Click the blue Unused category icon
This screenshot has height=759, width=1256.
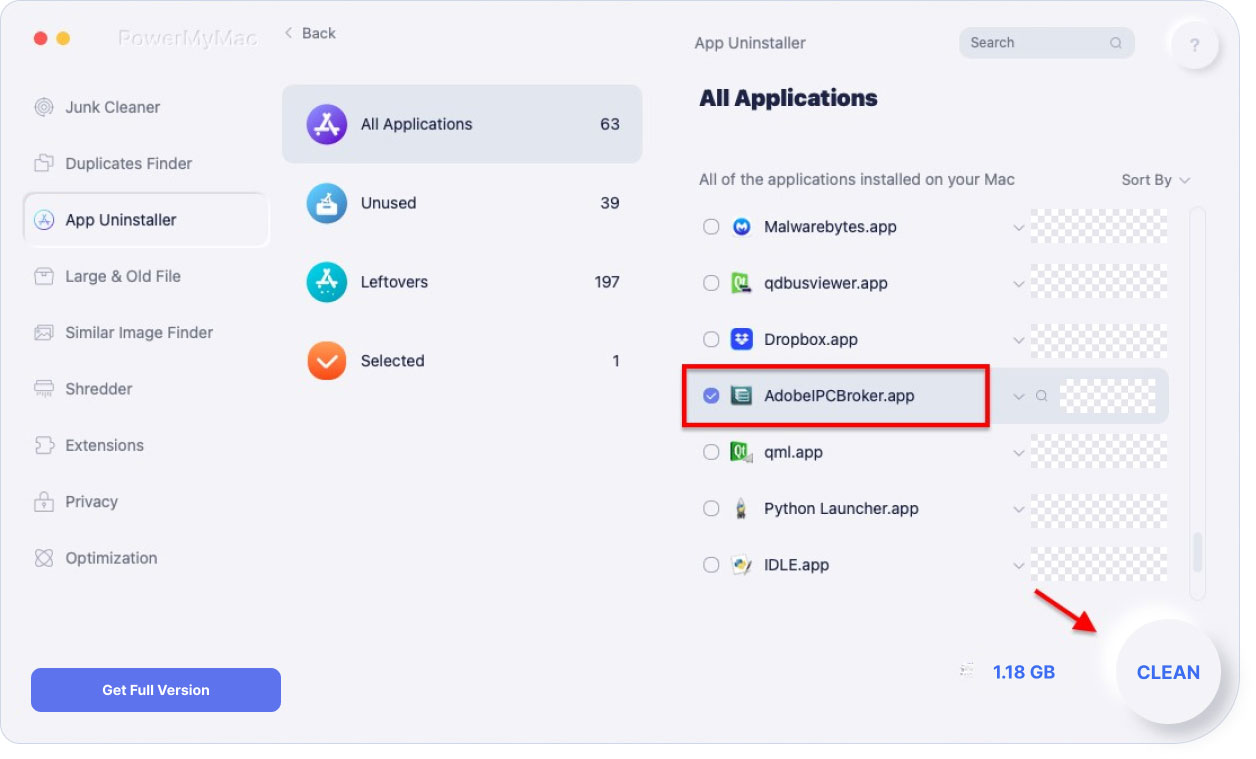[x=327, y=203]
